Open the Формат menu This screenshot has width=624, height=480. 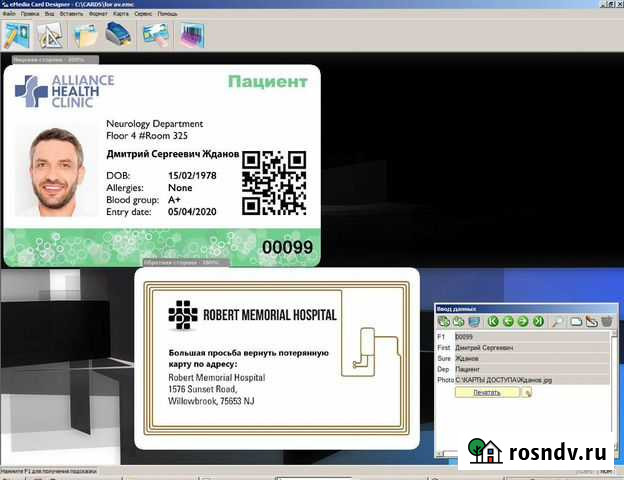(97, 15)
